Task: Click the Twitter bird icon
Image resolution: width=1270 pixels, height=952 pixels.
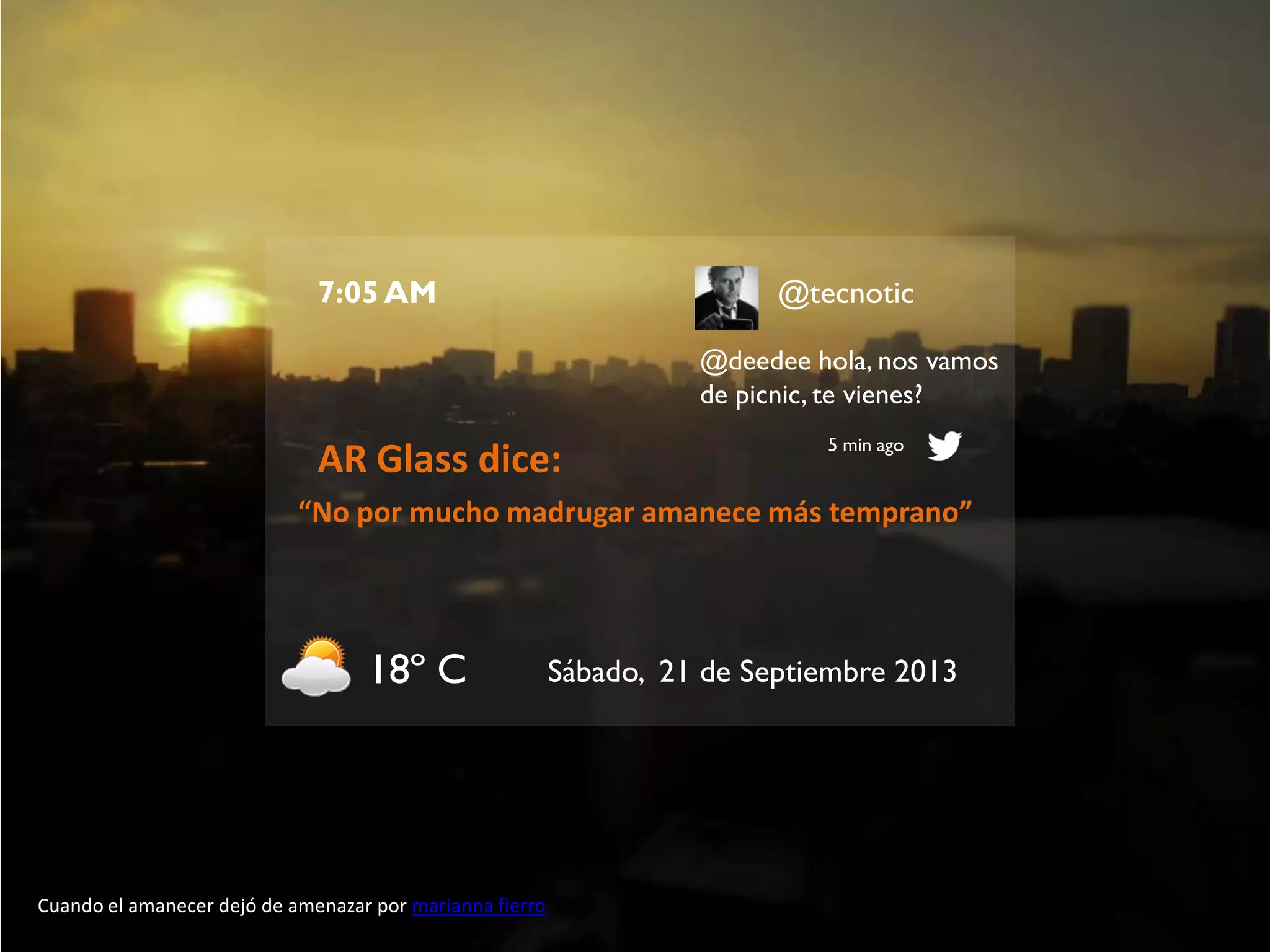Action: pos(944,446)
